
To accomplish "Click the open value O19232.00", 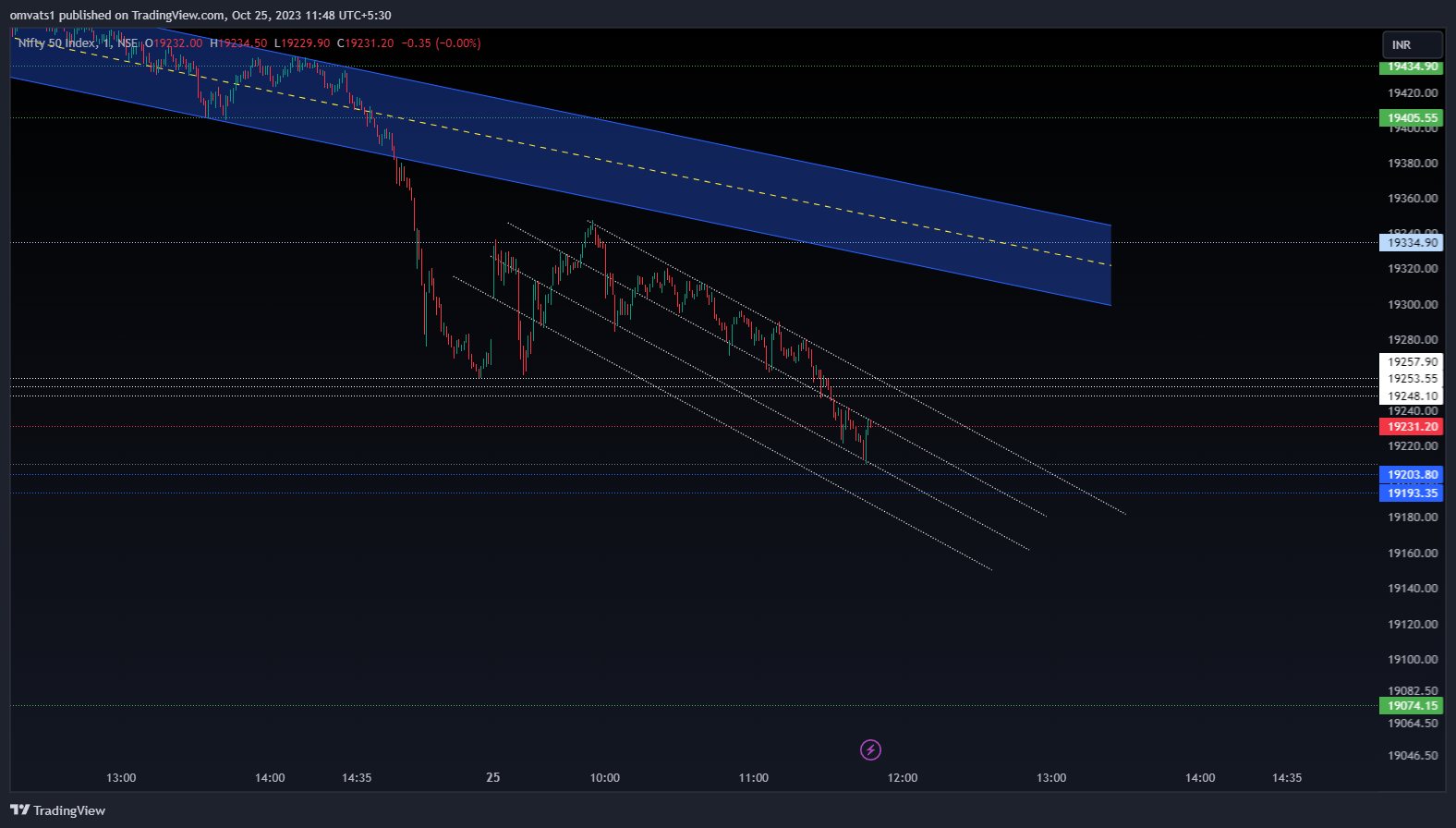I will (174, 43).
